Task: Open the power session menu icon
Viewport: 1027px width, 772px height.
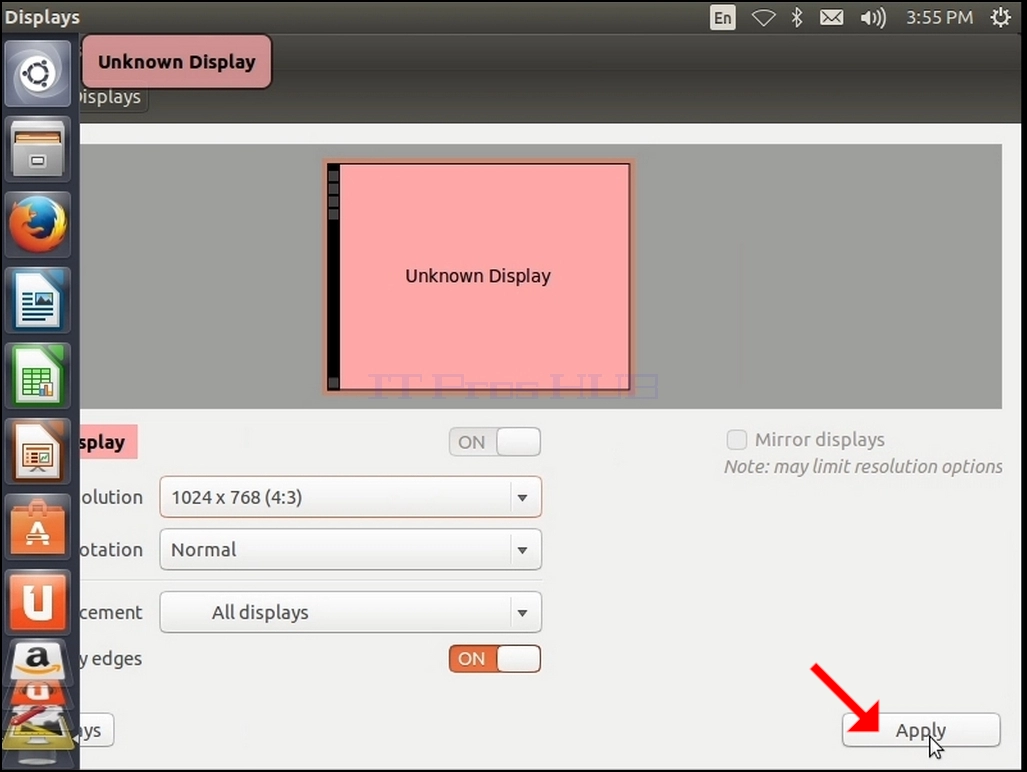Action: (x=1000, y=17)
